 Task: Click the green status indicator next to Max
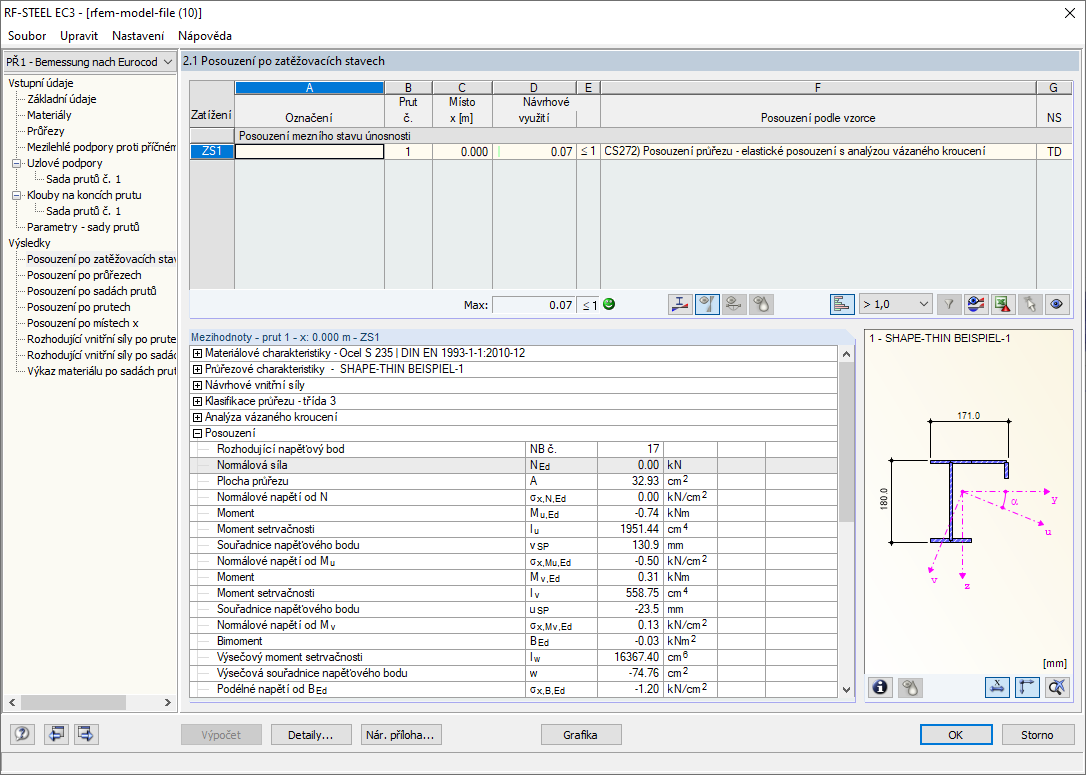609,304
